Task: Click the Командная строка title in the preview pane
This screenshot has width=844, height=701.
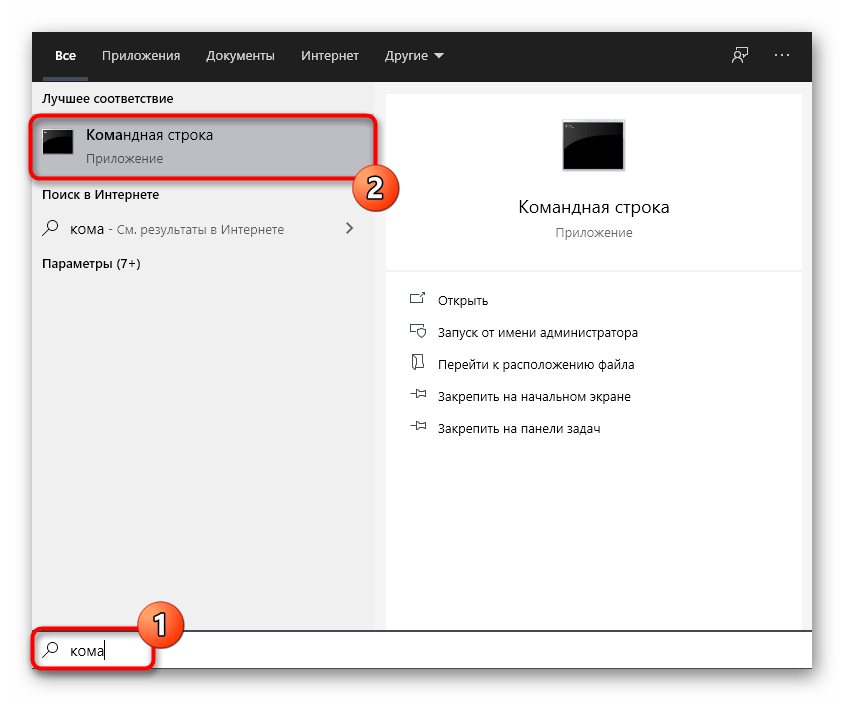Action: [x=593, y=207]
